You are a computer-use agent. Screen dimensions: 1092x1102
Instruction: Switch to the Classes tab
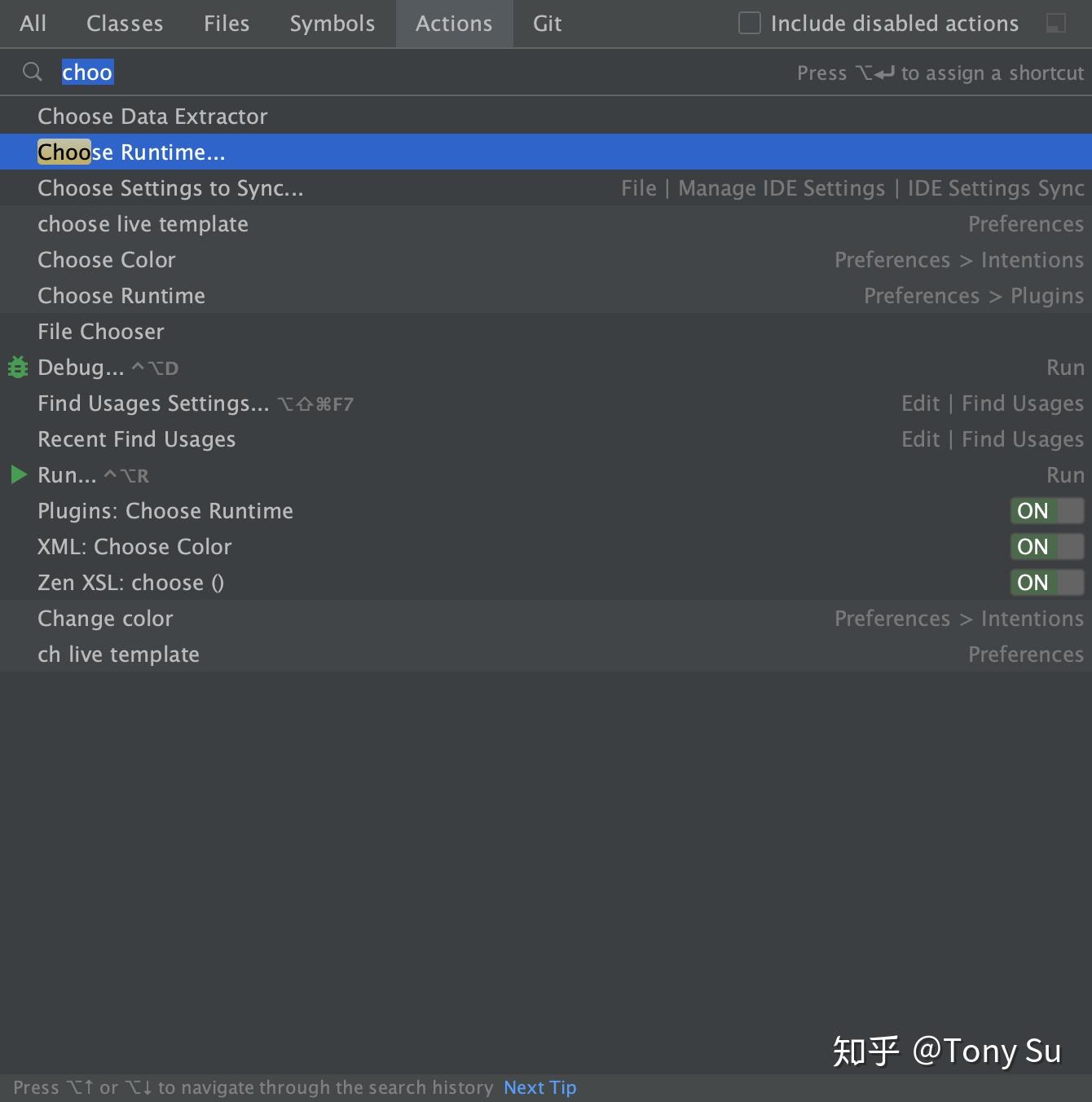click(x=124, y=23)
